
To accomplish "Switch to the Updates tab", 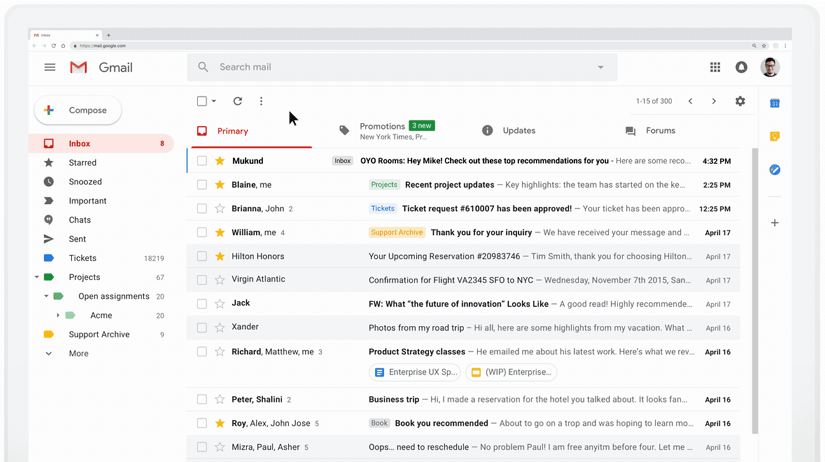I will pos(518,131).
